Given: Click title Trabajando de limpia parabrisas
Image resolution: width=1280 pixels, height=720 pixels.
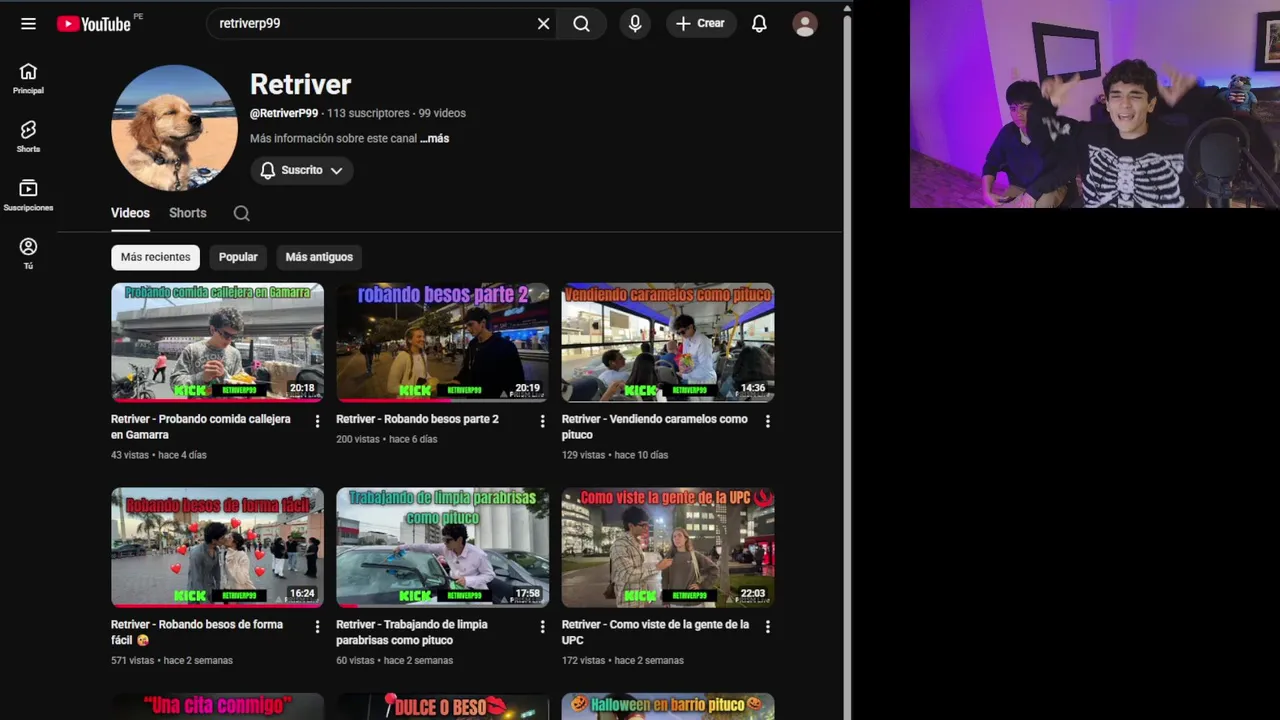Looking at the screenshot, I should click(x=412, y=632).
